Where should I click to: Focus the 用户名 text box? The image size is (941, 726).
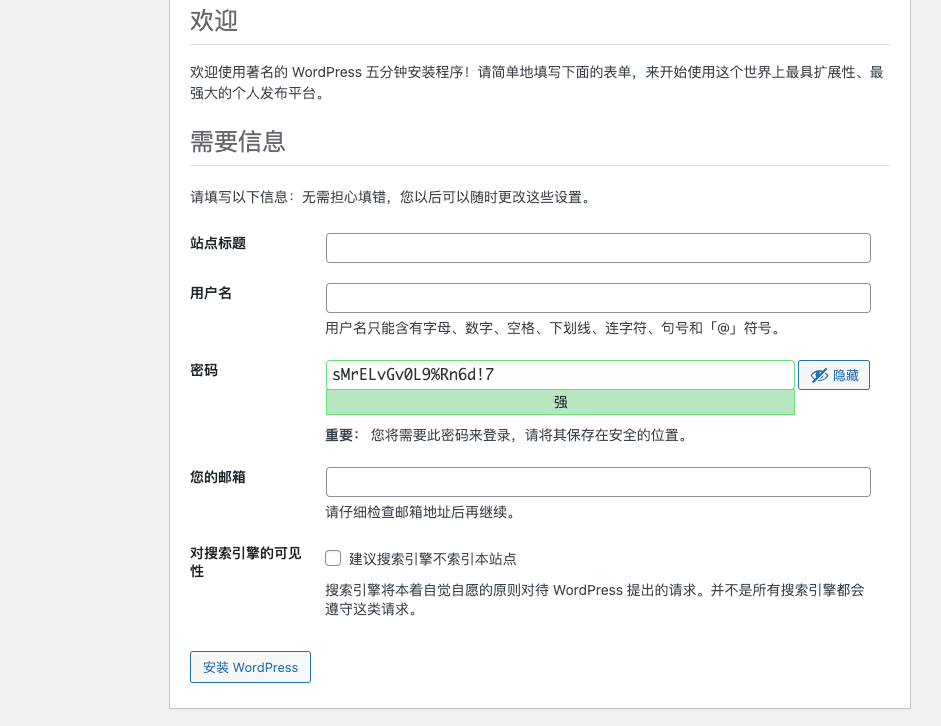pyautogui.click(x=598, y=298)
